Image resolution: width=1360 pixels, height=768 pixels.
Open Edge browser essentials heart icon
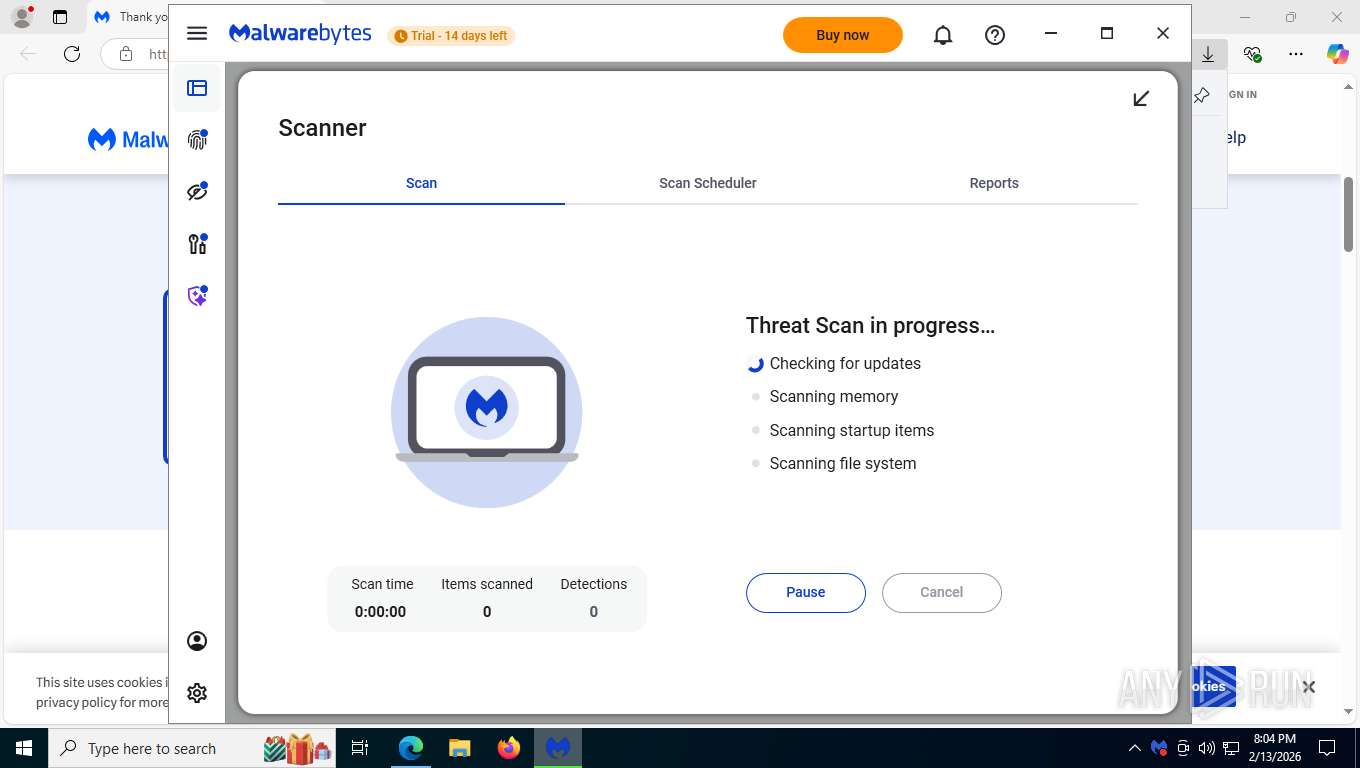point(1252,54)
